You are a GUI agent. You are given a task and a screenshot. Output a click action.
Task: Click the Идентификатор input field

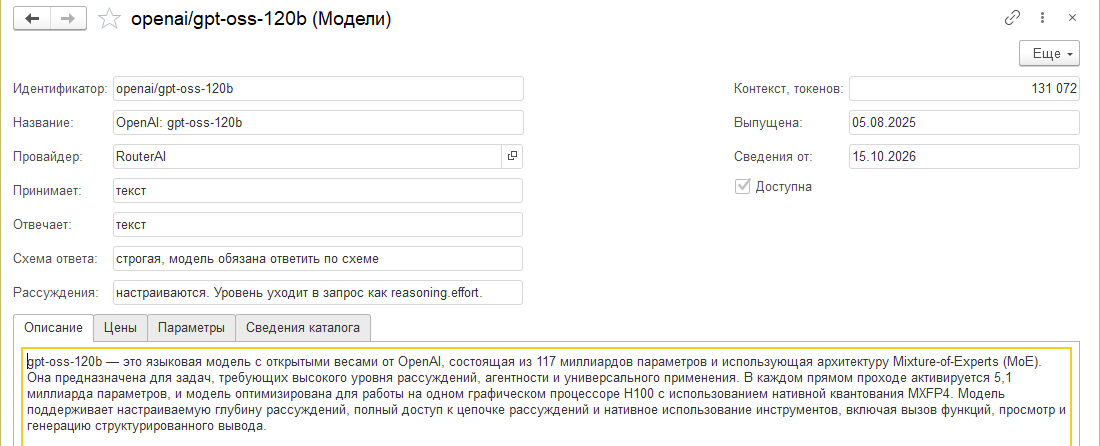(x=318, y=89)
